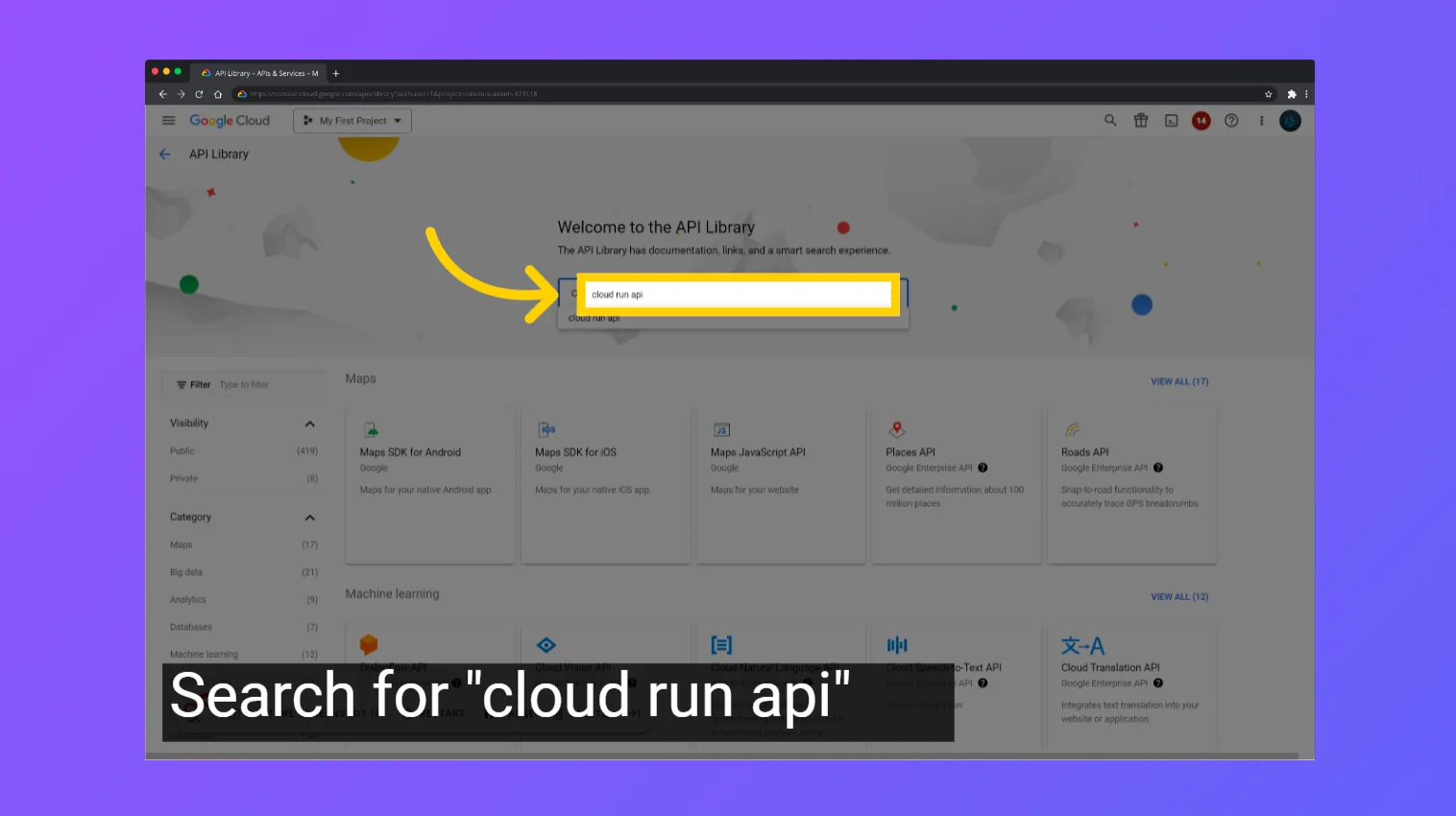Select the cloud run api suggestion
This screenshot has width=1456, height=816.
(733, 319)
